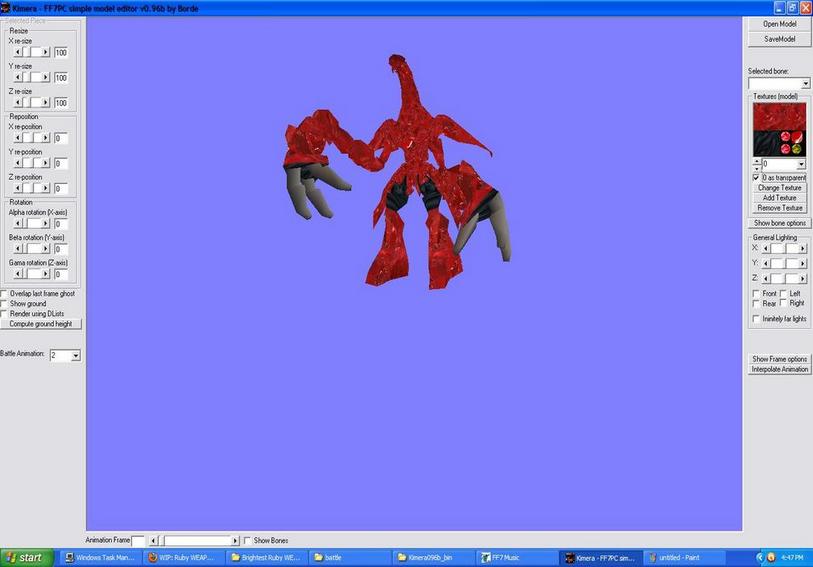This screenshot has height=567, width=813.
Task: Click the Animation Frame input field
Action: point(138,541)
